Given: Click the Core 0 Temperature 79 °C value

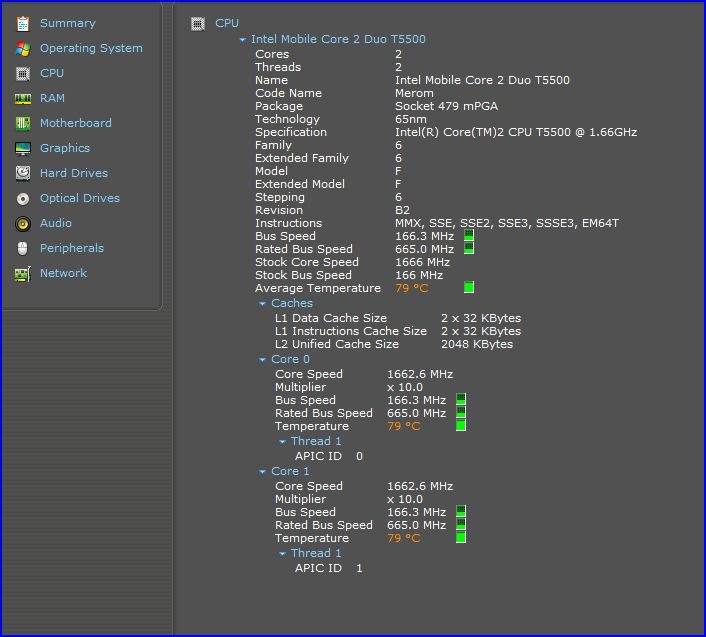Looking at the screenshot, I should coord(403,426).
